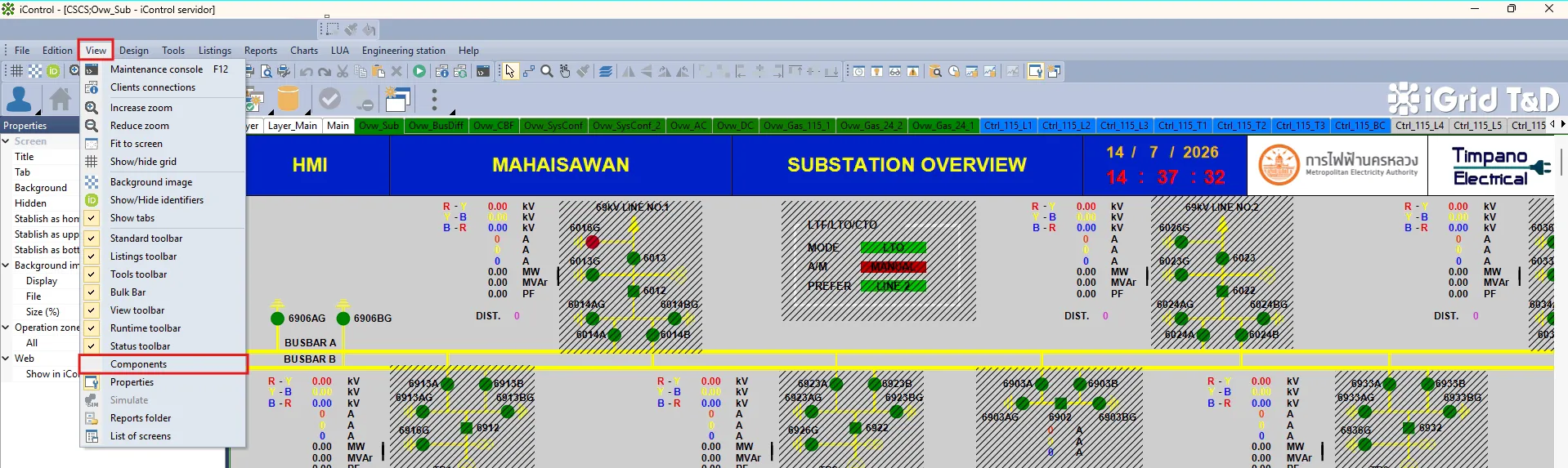The image size is (1568, 468).
Task: Click the orange database cylinder icon
Action: (288, 100)
